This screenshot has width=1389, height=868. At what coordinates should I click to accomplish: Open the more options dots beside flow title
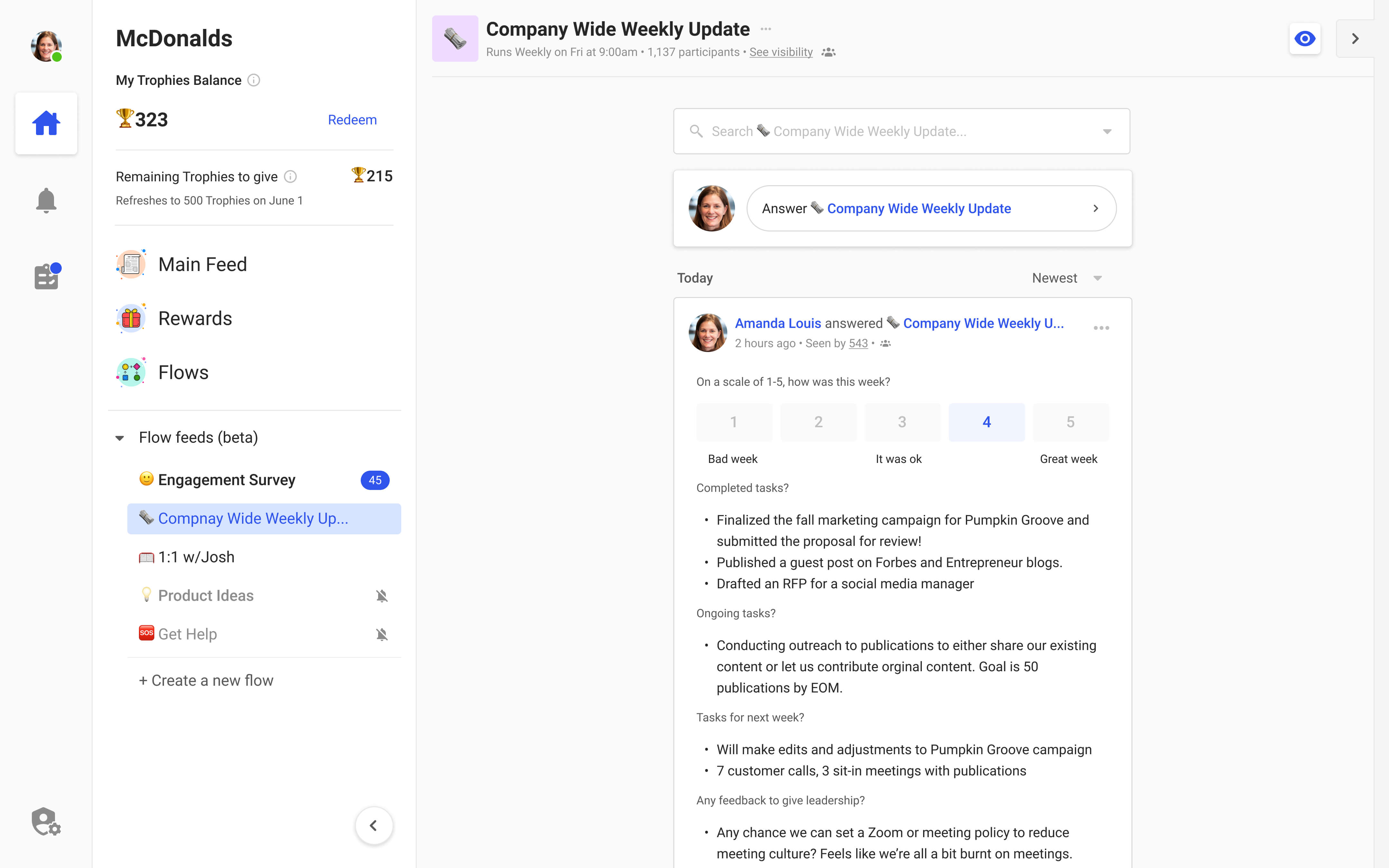(766, 29)
